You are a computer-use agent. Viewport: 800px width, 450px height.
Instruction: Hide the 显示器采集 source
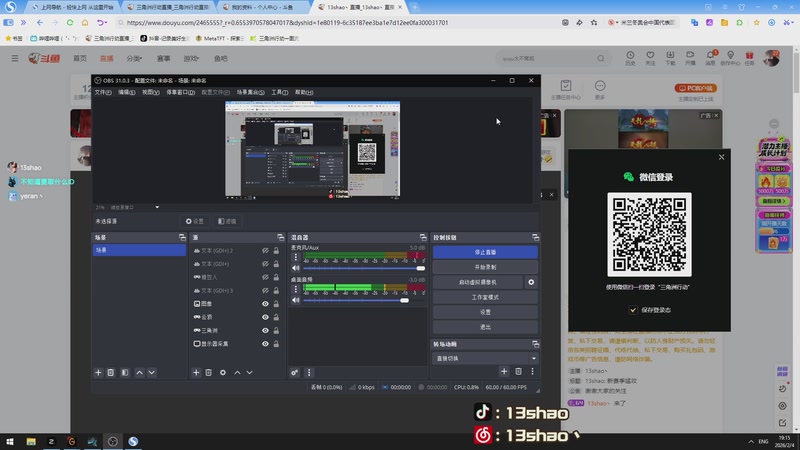[x=265, y=344]
